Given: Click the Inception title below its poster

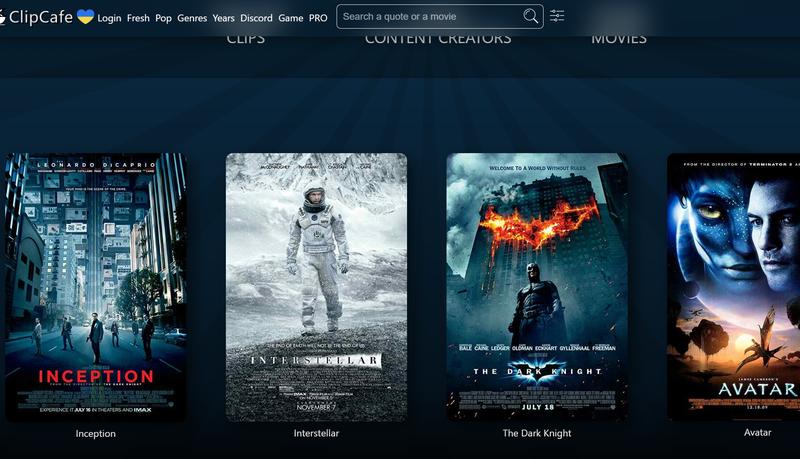Looking at the screenshot, I should [95, 434].
